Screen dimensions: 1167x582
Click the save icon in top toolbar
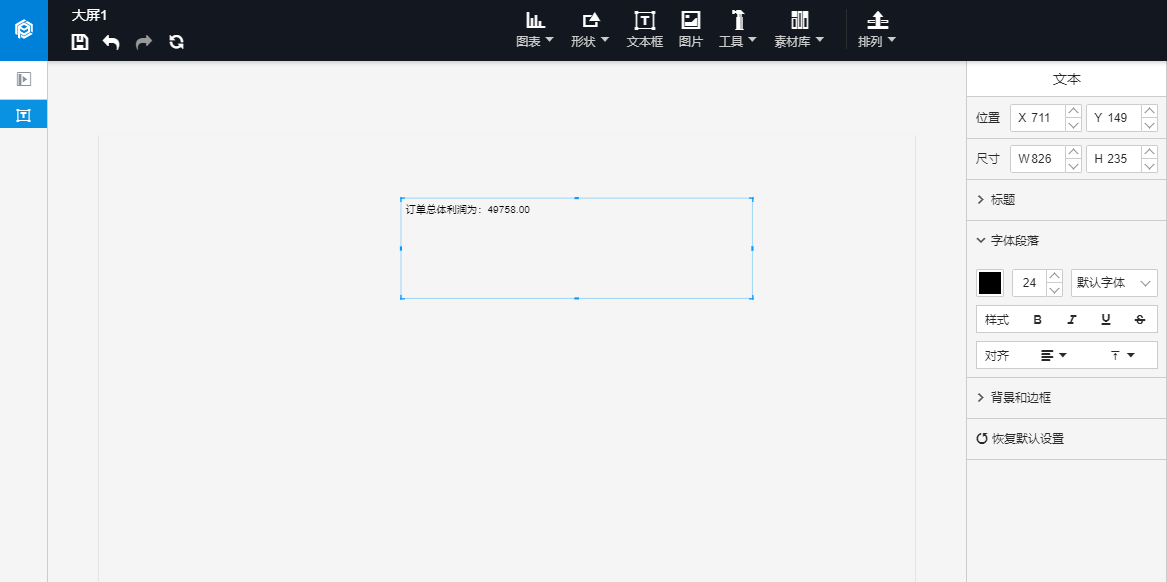pyautogui.click(x=80, y=42)
